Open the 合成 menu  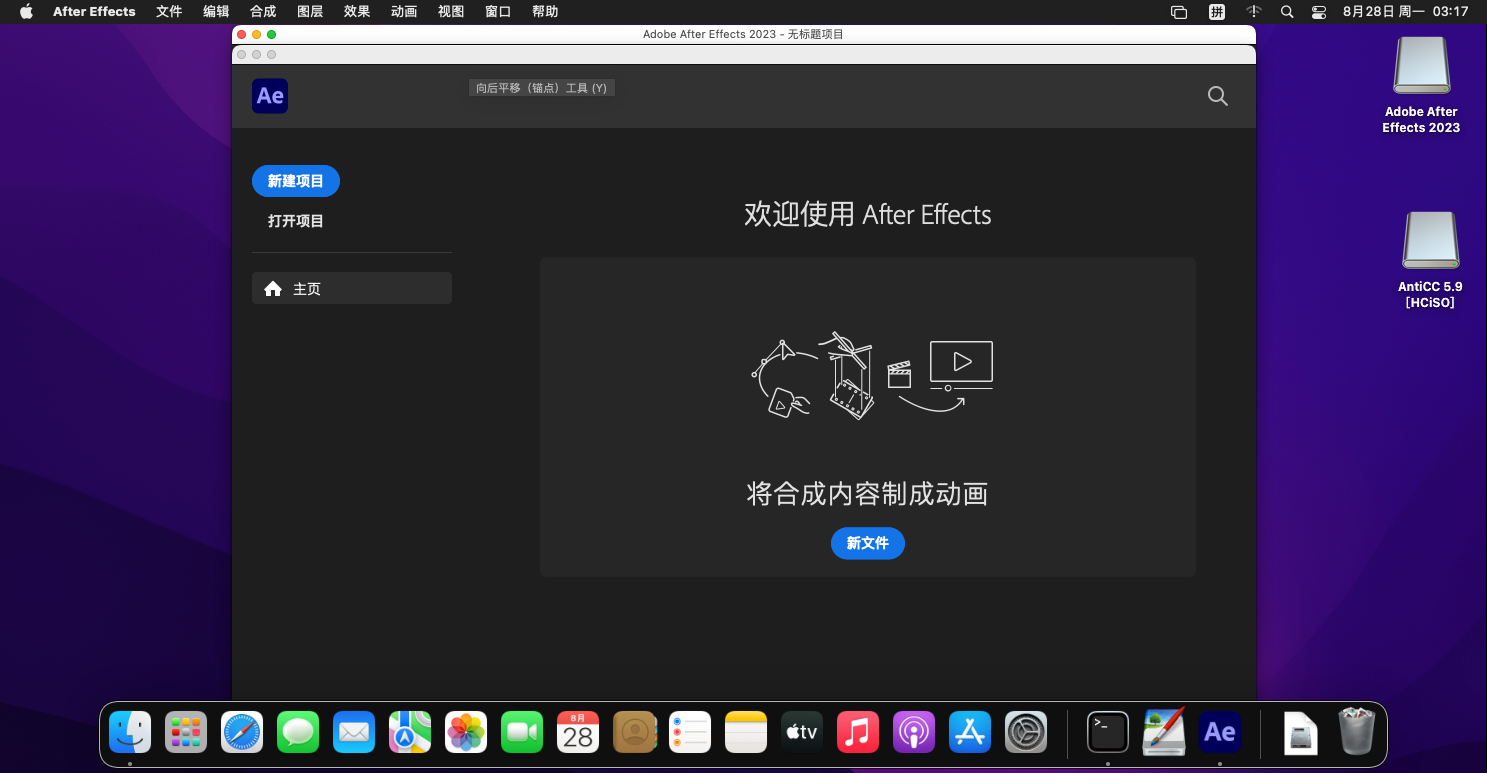pyautogui.click(x=263, y=12)
